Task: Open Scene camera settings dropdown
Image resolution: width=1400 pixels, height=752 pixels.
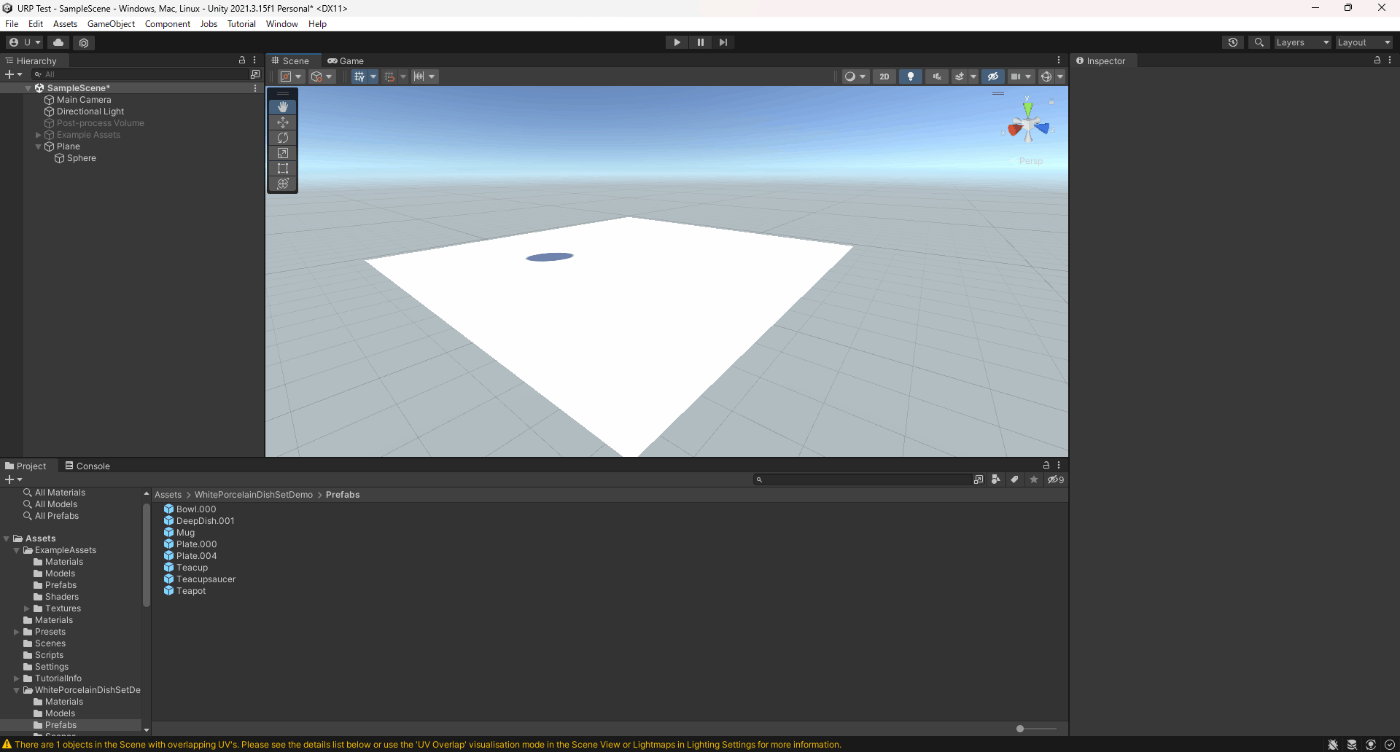Action: (1021, 76)
